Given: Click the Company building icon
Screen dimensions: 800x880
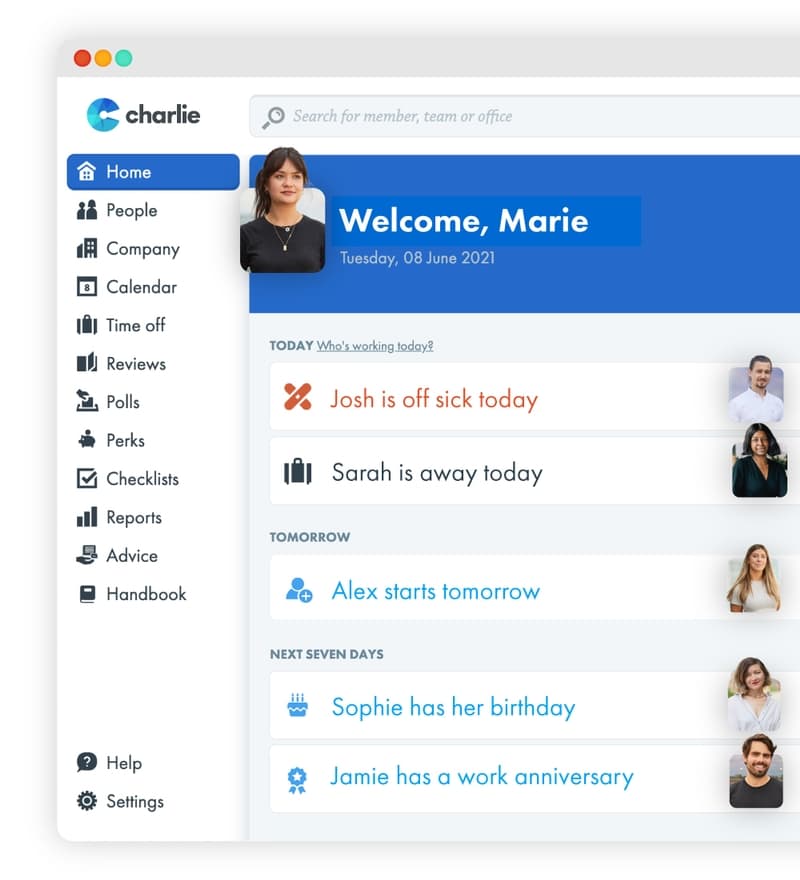Looking at the screenshot, I should (88, 248).
